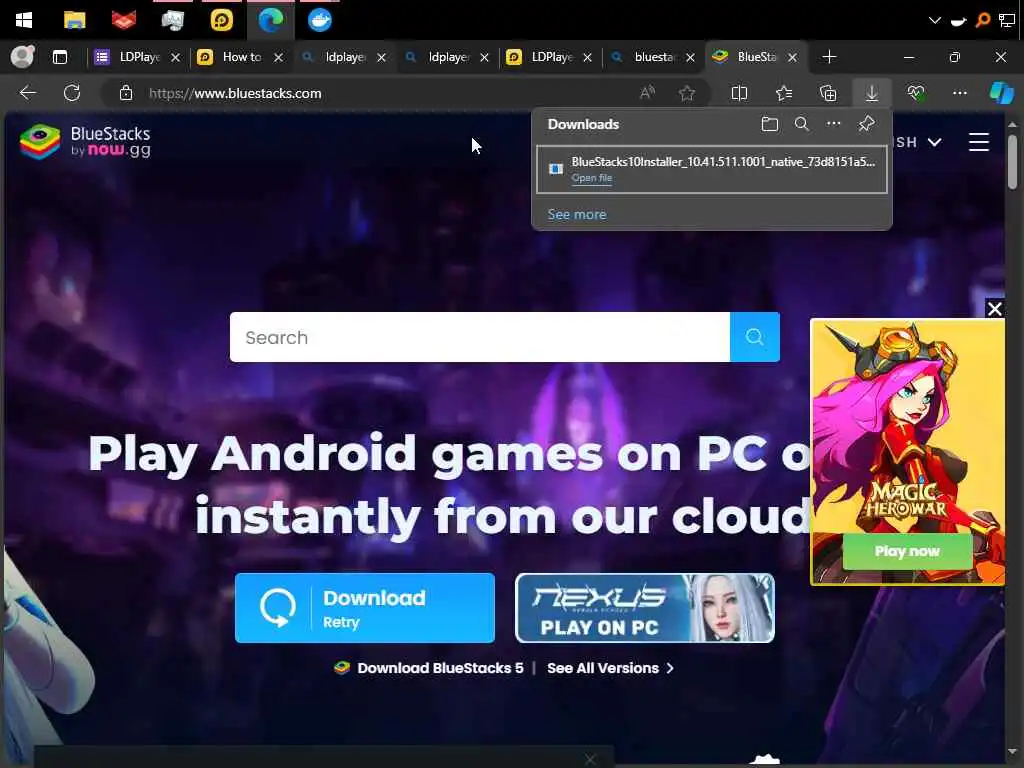Open the Copilot sidebar

point(1001,93)
